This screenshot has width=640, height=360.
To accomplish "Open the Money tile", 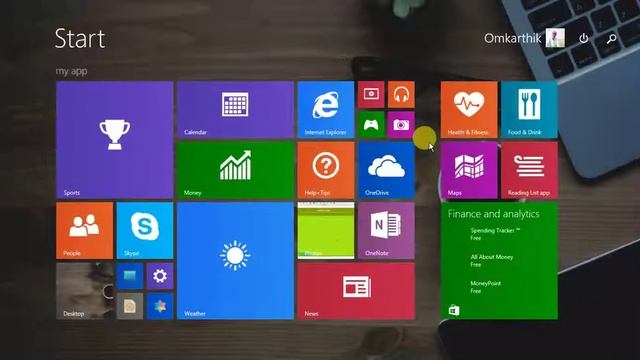I will [x=236, y=170].
